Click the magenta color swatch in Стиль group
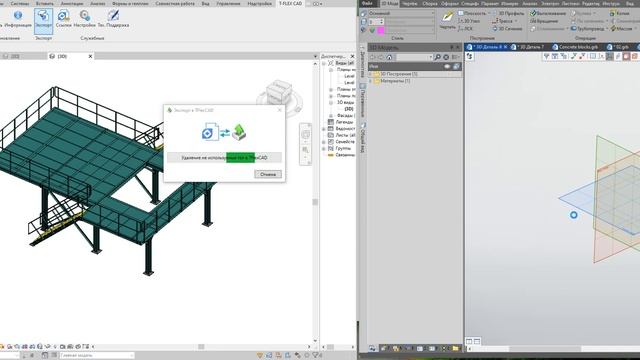This screenshot has height=360, width=640. pos(381,30)
